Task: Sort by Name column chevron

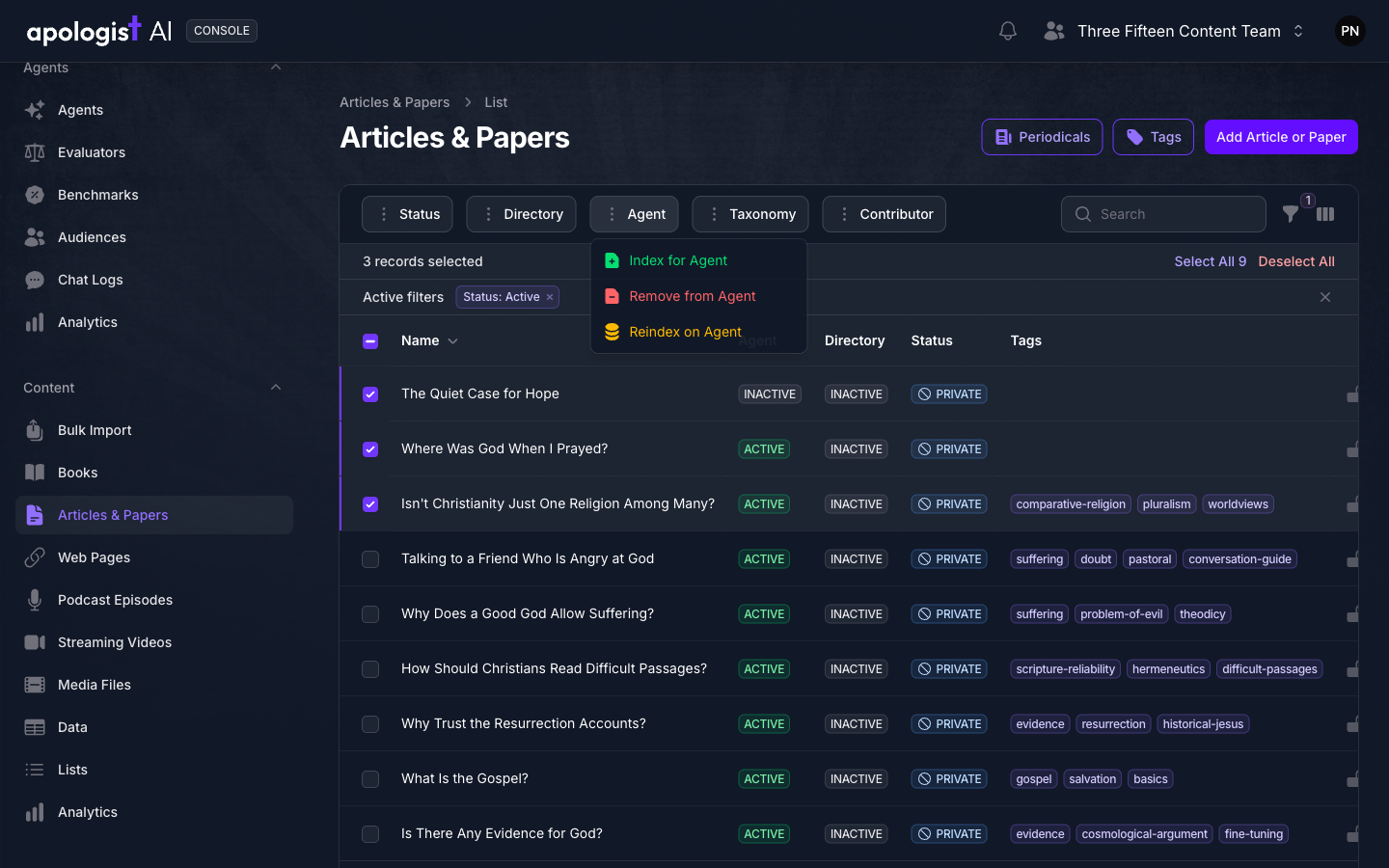Action: point(453,341)
